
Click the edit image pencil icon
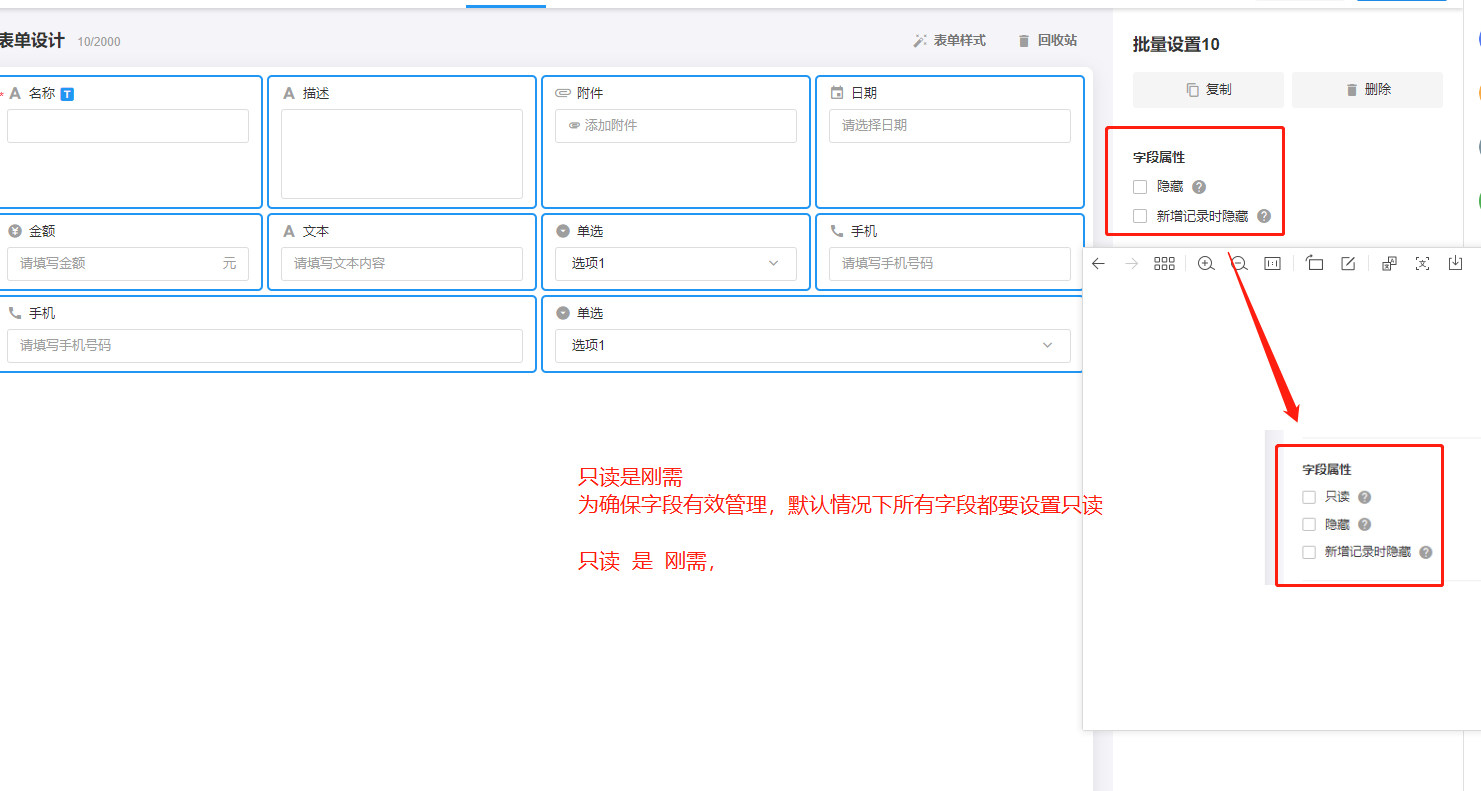tap(1348, 264)
